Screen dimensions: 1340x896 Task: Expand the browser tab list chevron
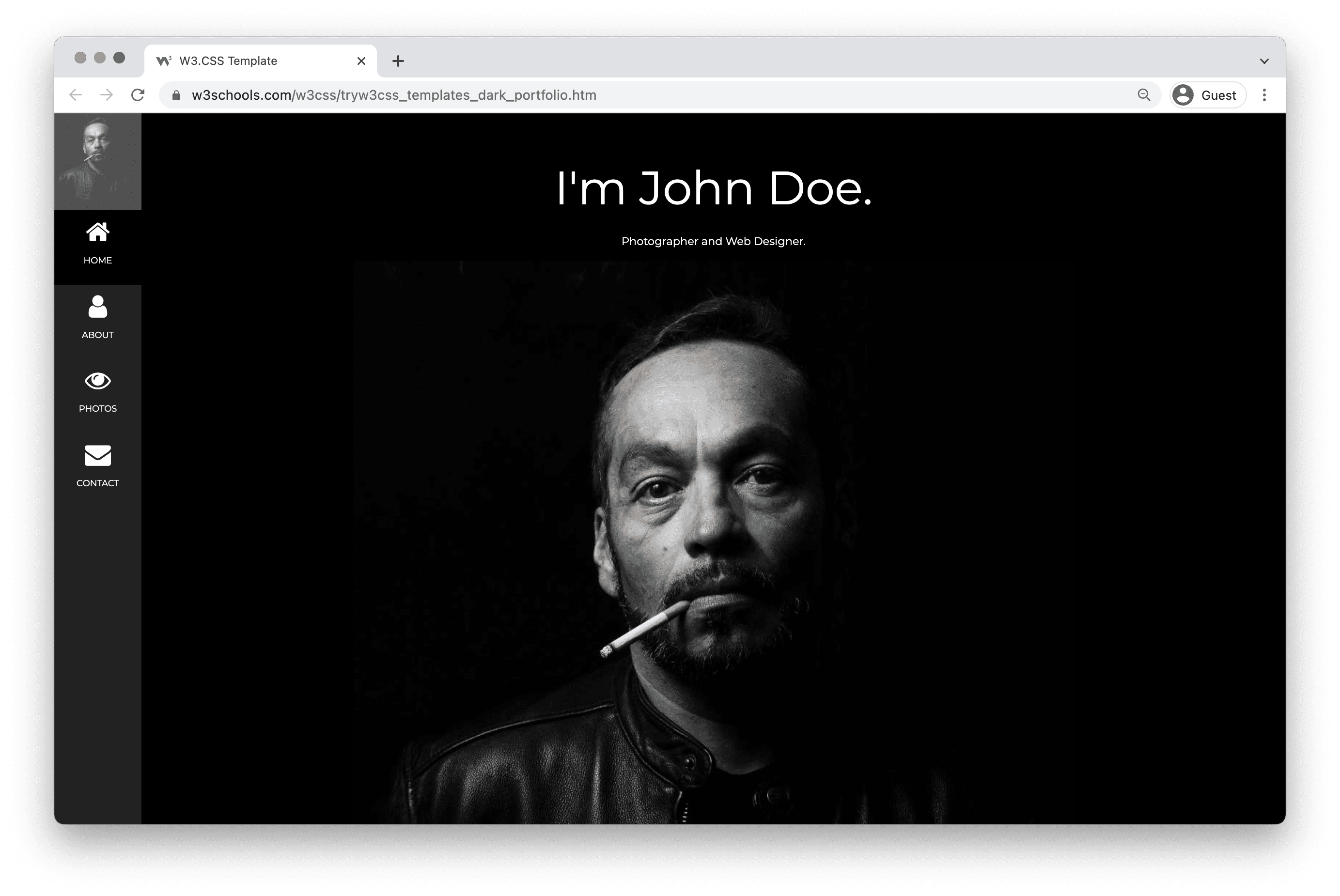(1265, 60)
